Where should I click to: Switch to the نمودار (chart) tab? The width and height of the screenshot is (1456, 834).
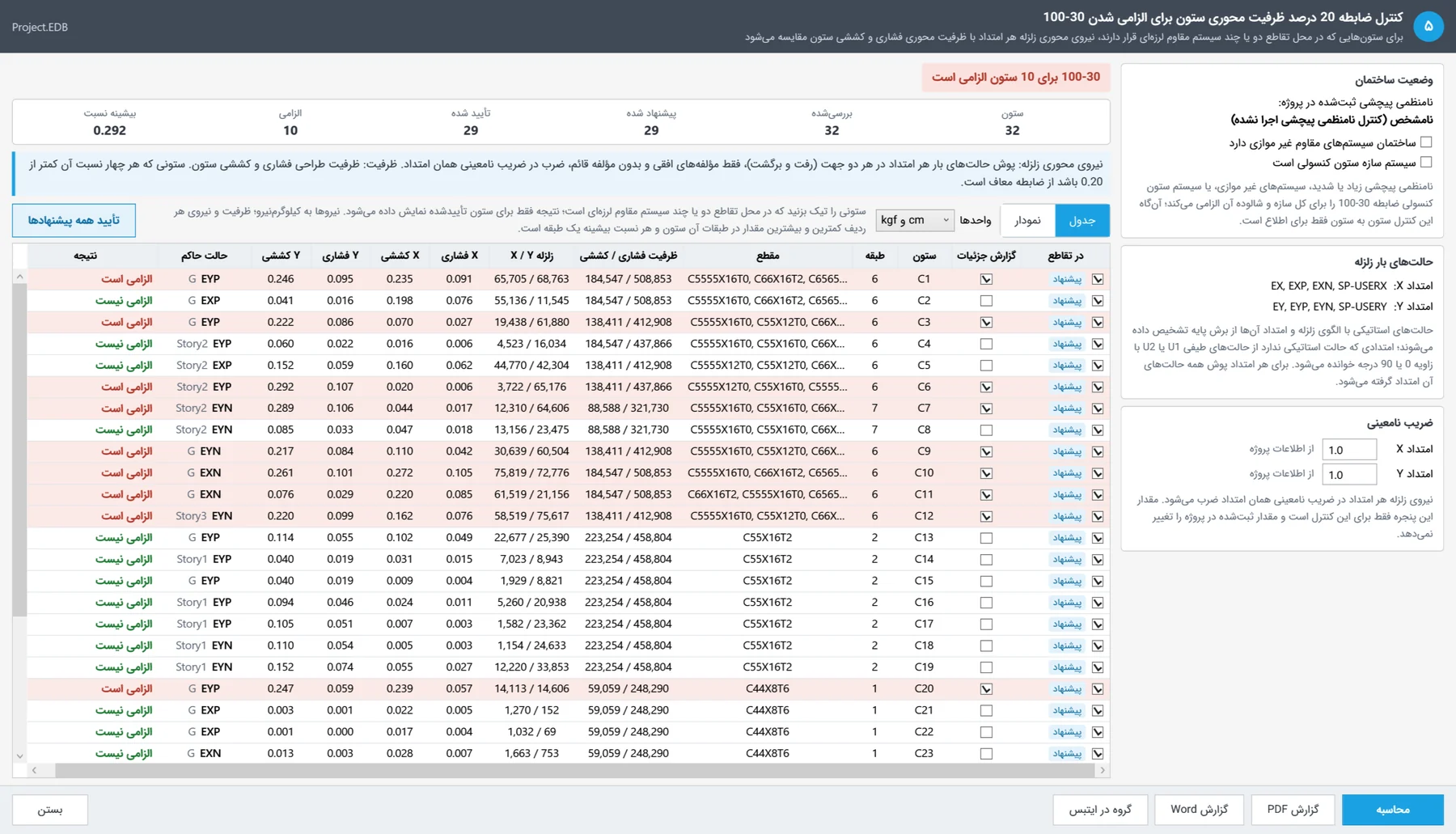[x=1028, y=220]
